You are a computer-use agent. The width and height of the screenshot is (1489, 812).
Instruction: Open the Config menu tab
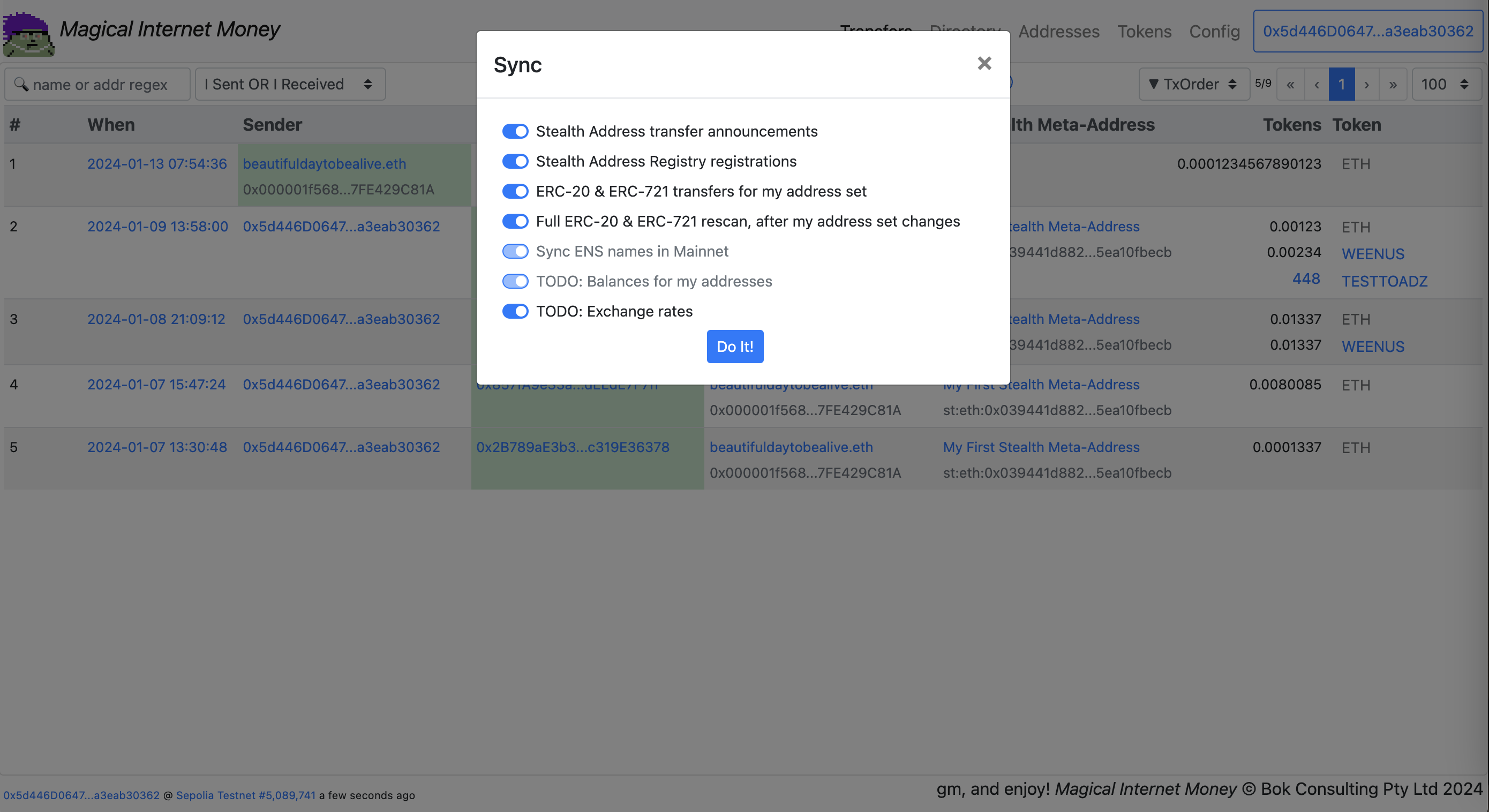coord(1215,29)
